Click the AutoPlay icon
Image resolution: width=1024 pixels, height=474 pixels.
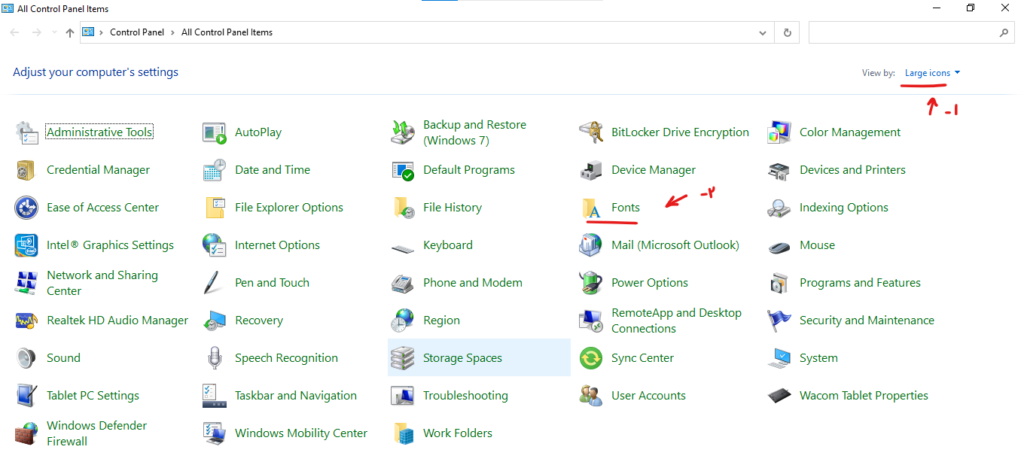click(214, 133)
